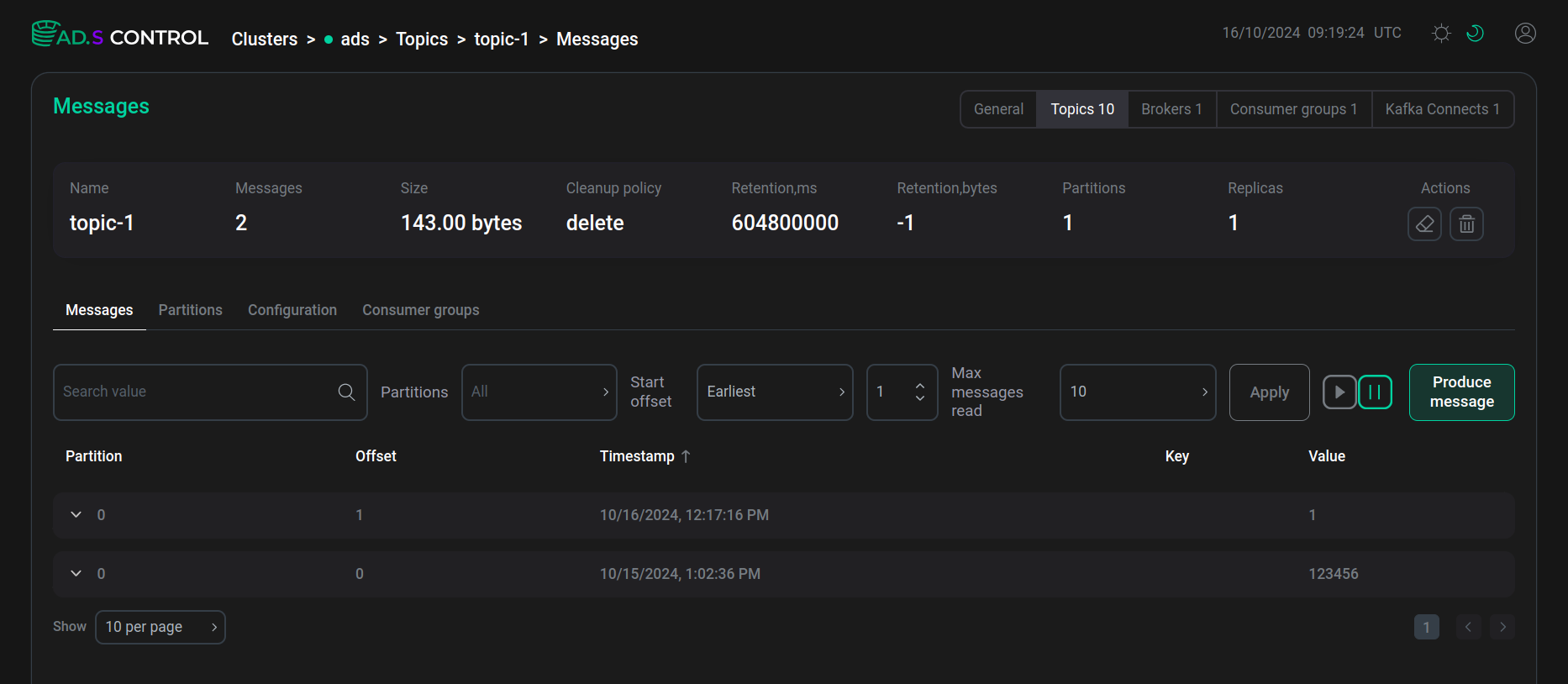This screenshot has height=684, width=1568.
Task: Click the Value column header
Action: click(x=1327, y=456)
